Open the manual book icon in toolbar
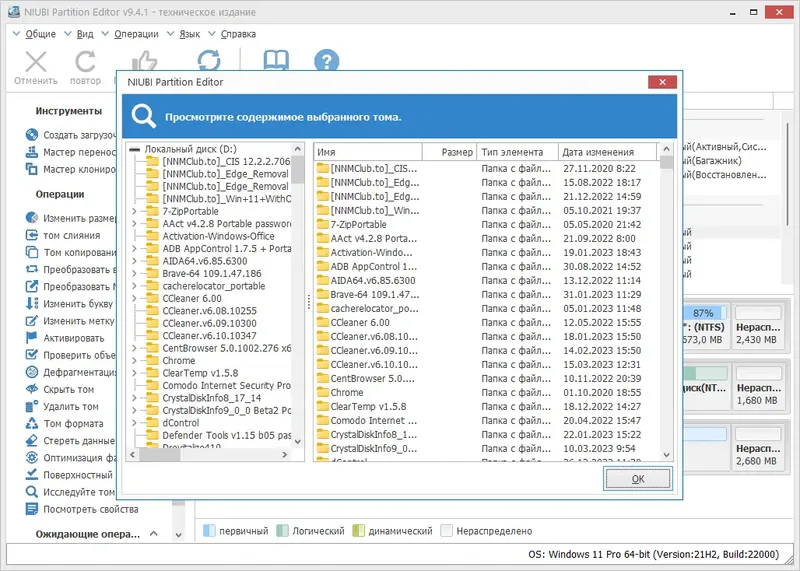Image resolution: width=800 pixels, height=571 pixels. [276, 60]
